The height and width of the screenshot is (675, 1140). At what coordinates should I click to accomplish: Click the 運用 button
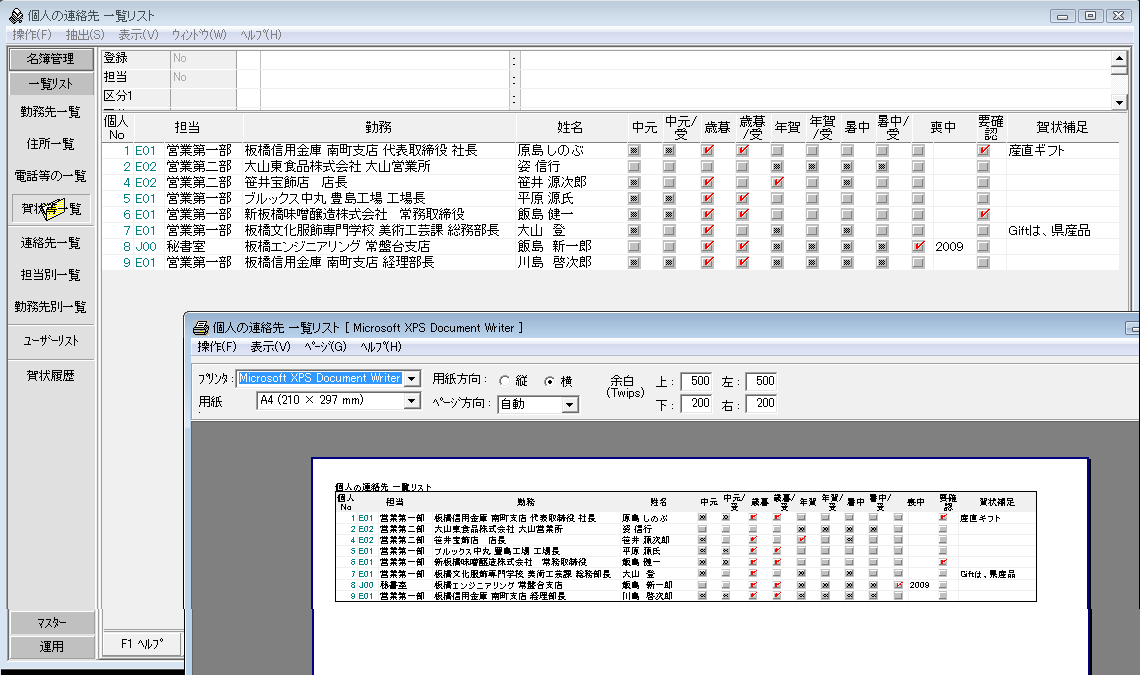click(52, 647)
